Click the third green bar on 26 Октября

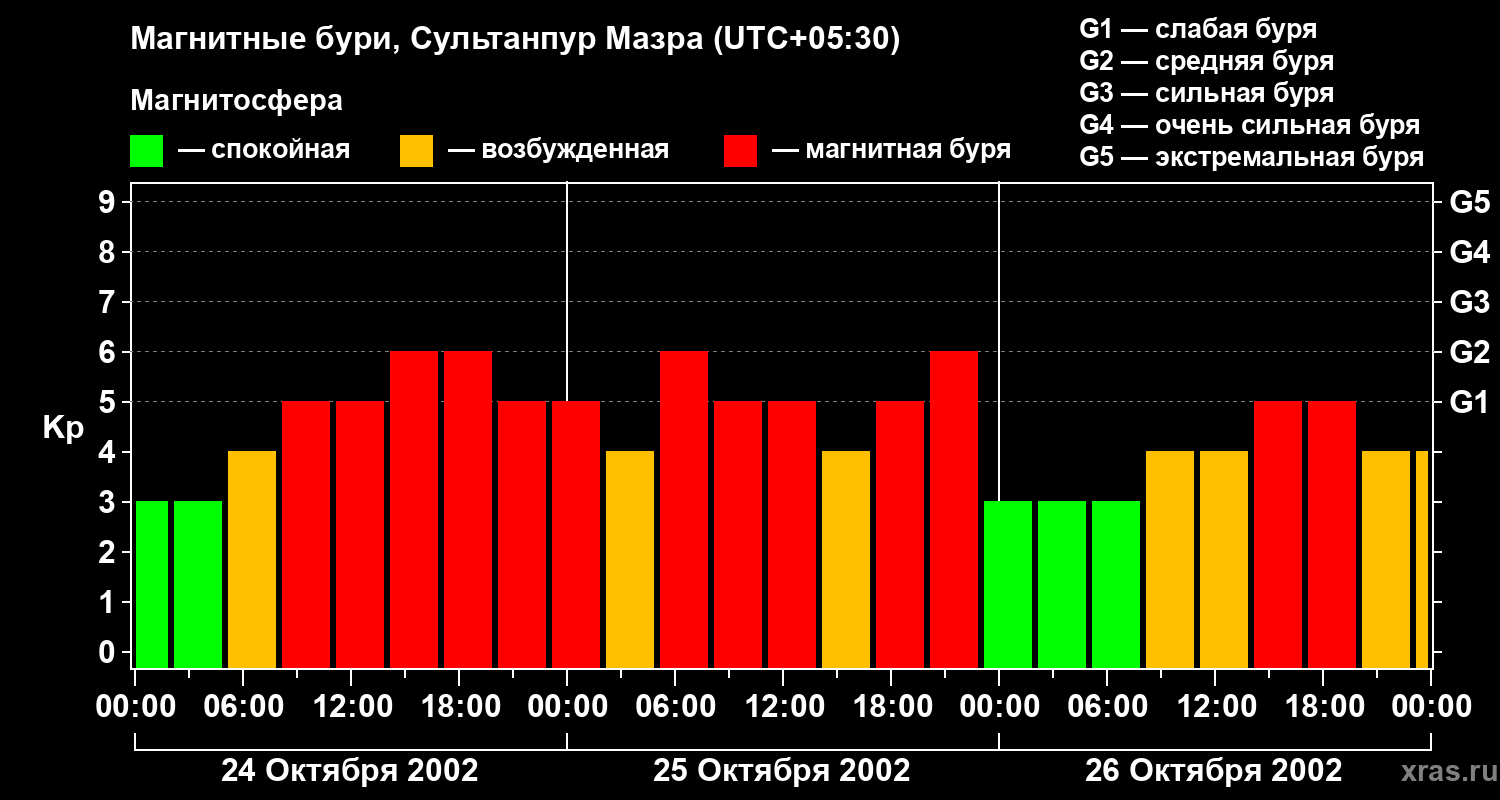point(1116,584)
